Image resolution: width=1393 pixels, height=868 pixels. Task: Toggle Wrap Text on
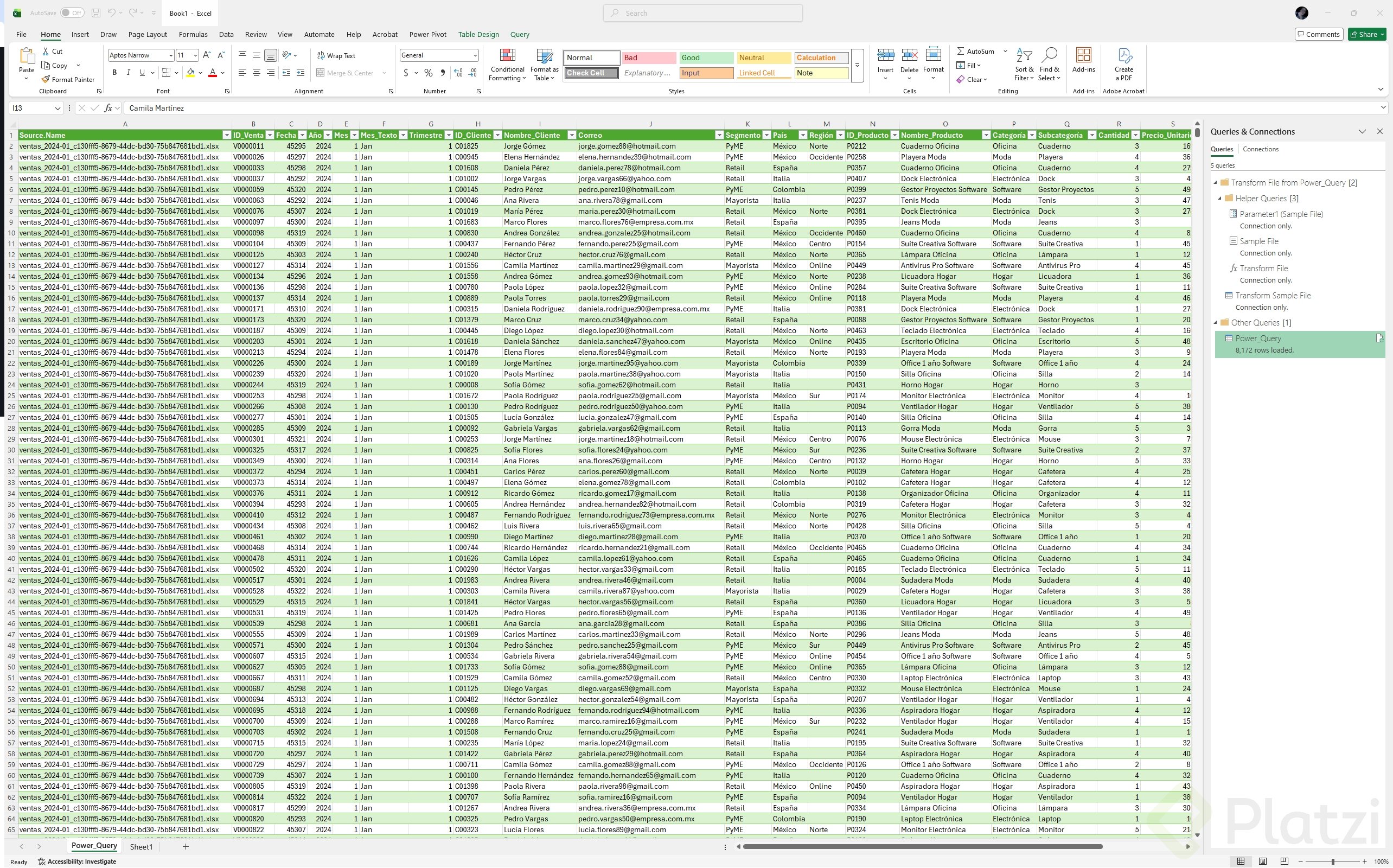[336, 56]
